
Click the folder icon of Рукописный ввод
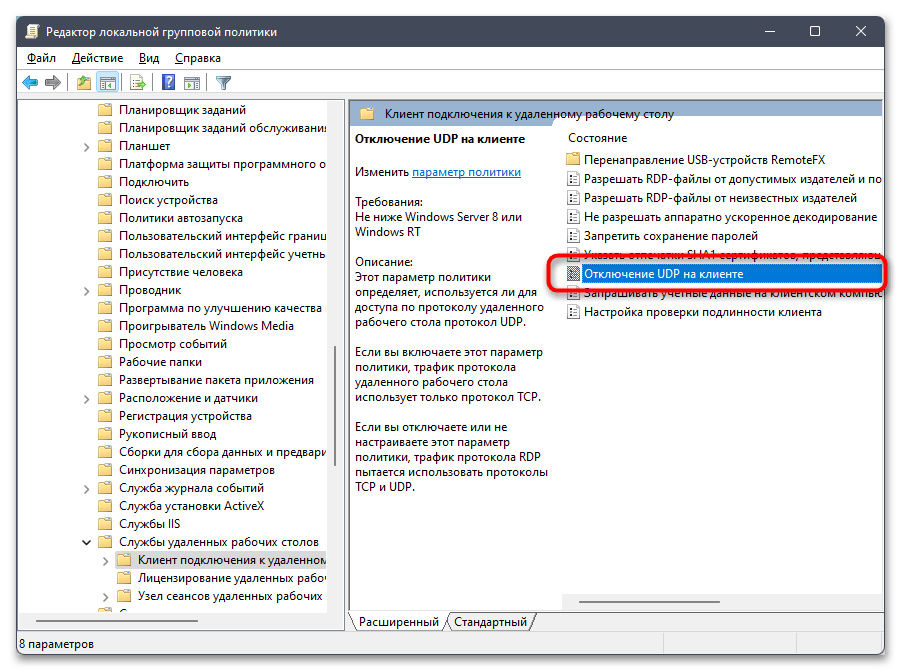(x=105, y=434)
